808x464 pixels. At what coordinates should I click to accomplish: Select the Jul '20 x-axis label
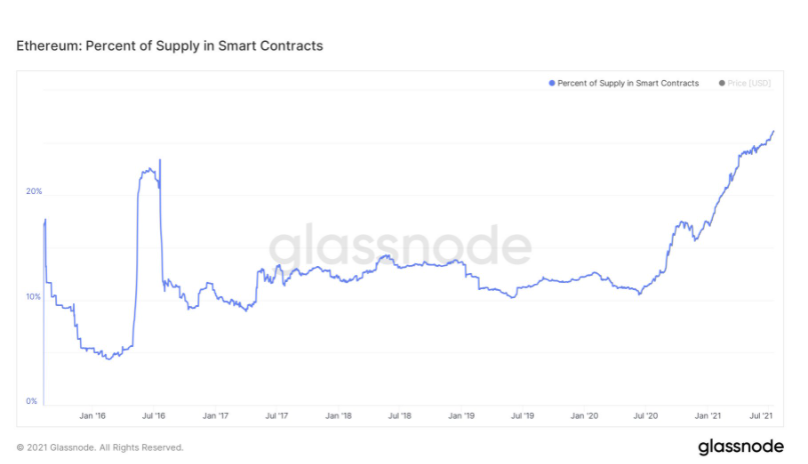(646, 414)
